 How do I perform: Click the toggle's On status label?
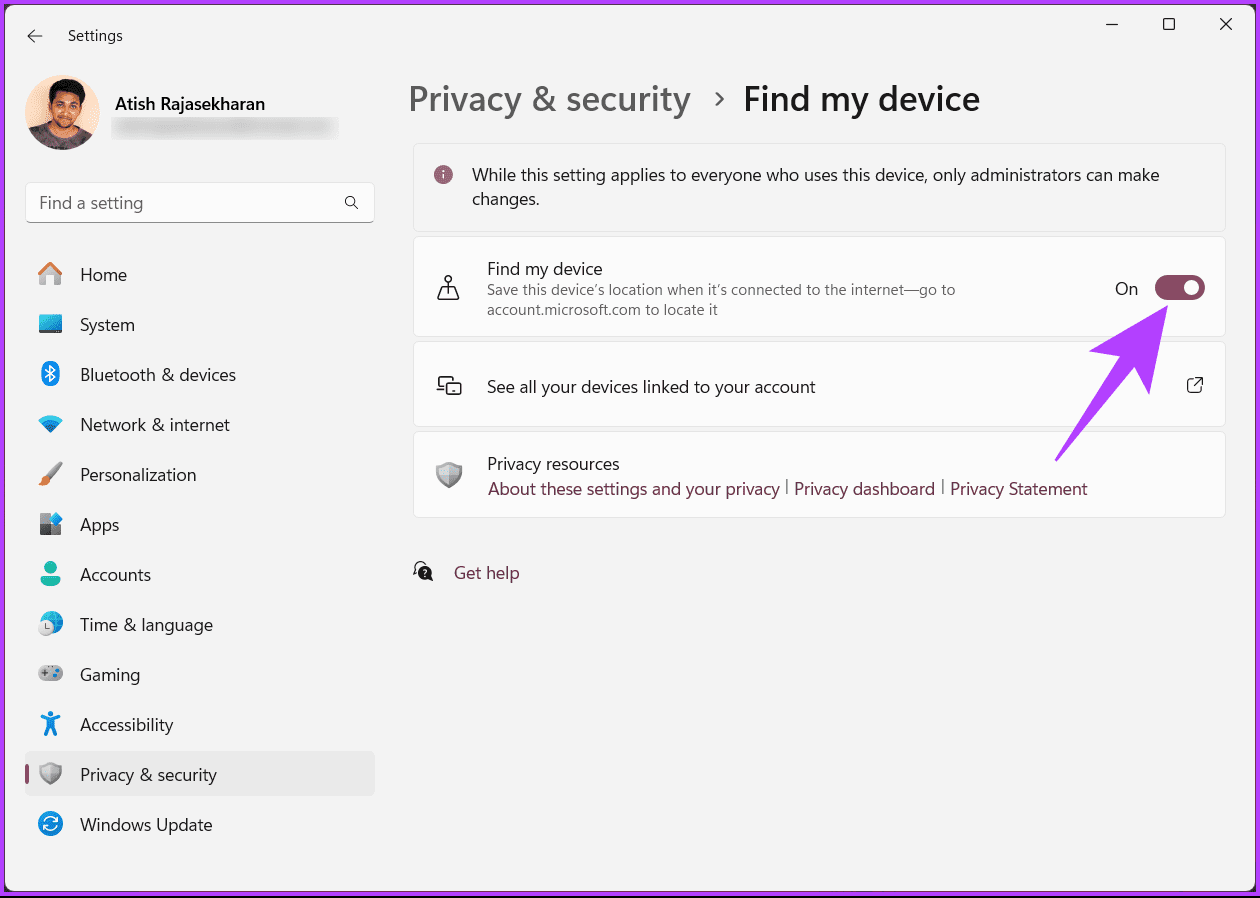[1126, 289]
